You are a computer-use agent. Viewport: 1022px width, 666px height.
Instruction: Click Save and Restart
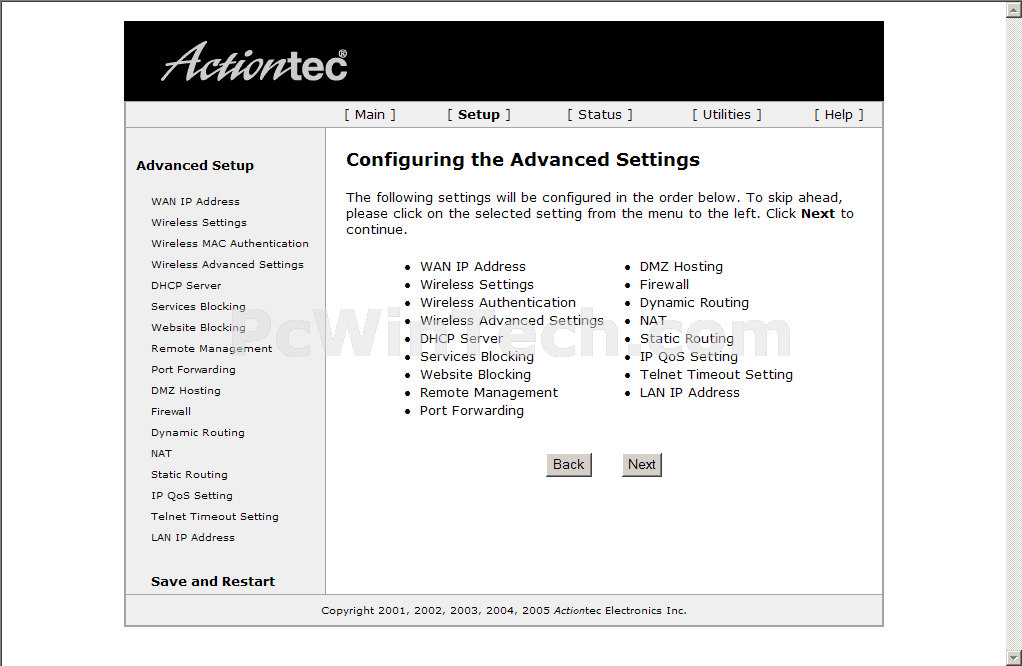point(213,581)
